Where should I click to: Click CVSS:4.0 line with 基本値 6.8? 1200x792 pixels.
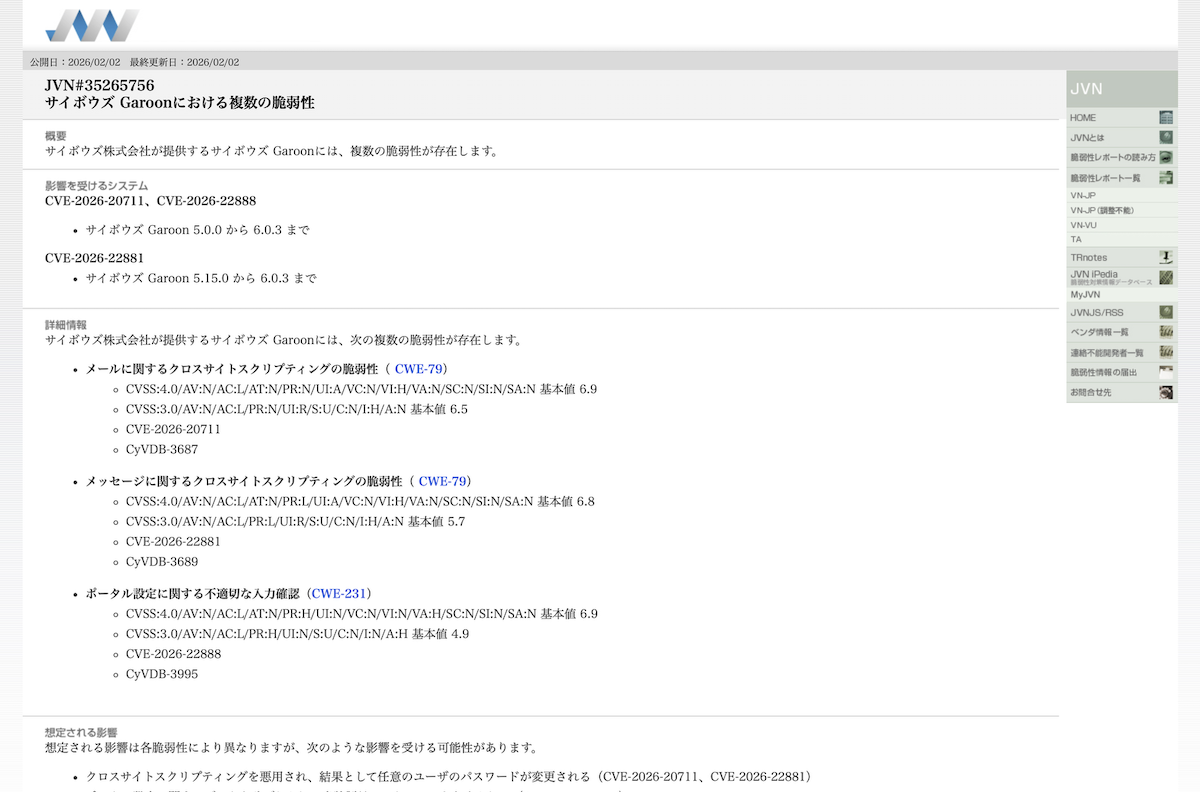click(360, 501)
